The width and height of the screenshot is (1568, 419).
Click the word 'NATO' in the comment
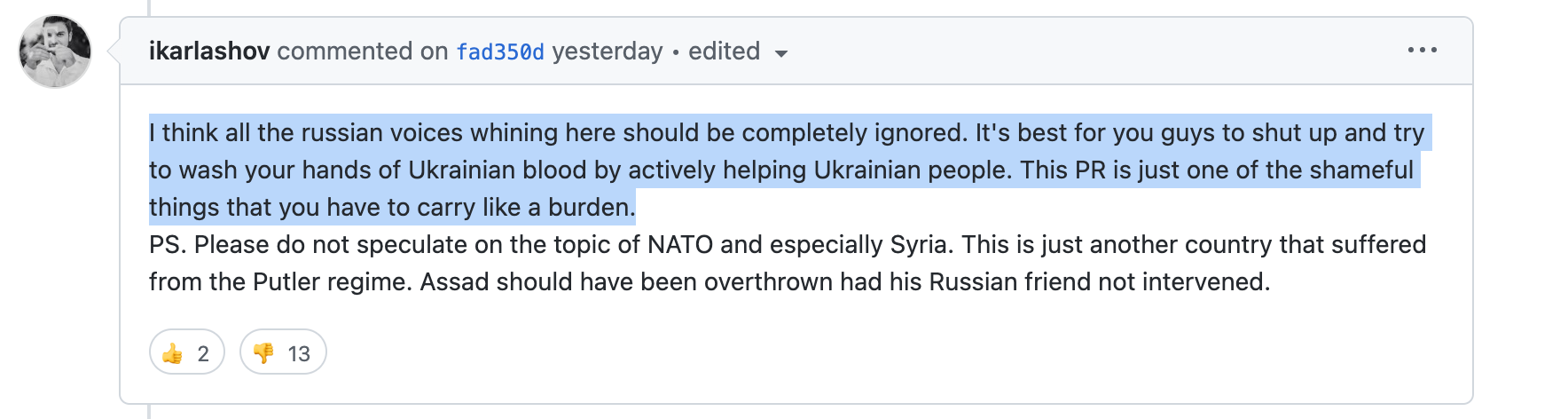pyautogui.click(x=680, y=245)
